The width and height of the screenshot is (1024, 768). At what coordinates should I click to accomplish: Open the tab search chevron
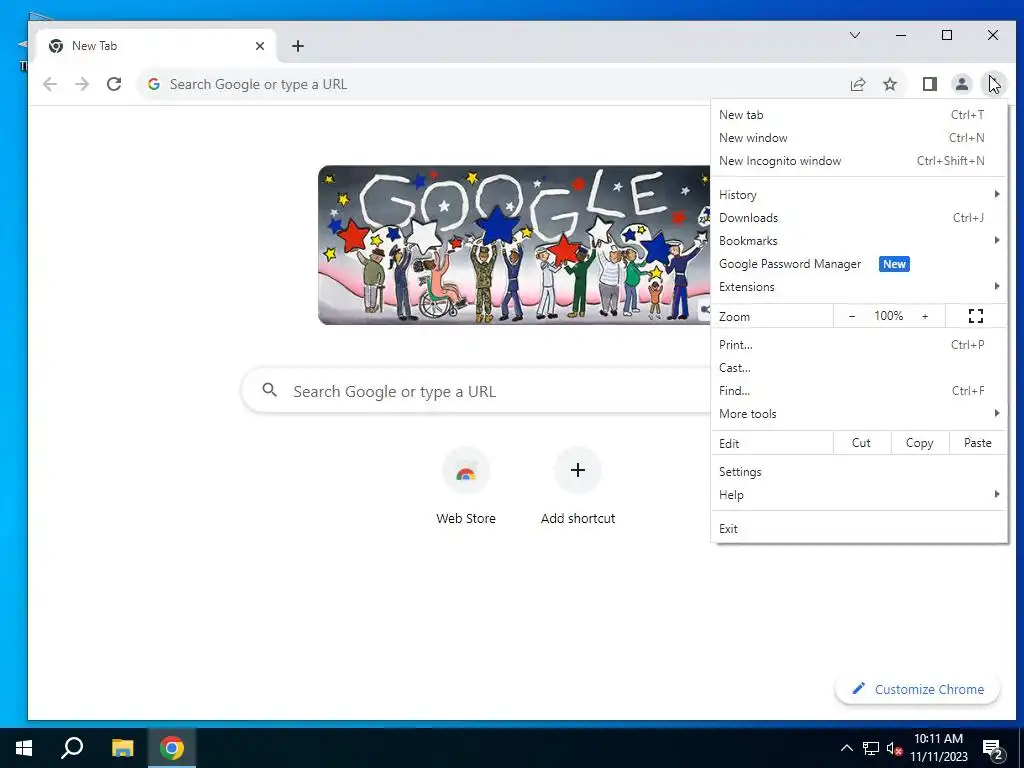[x=855, y=35]
